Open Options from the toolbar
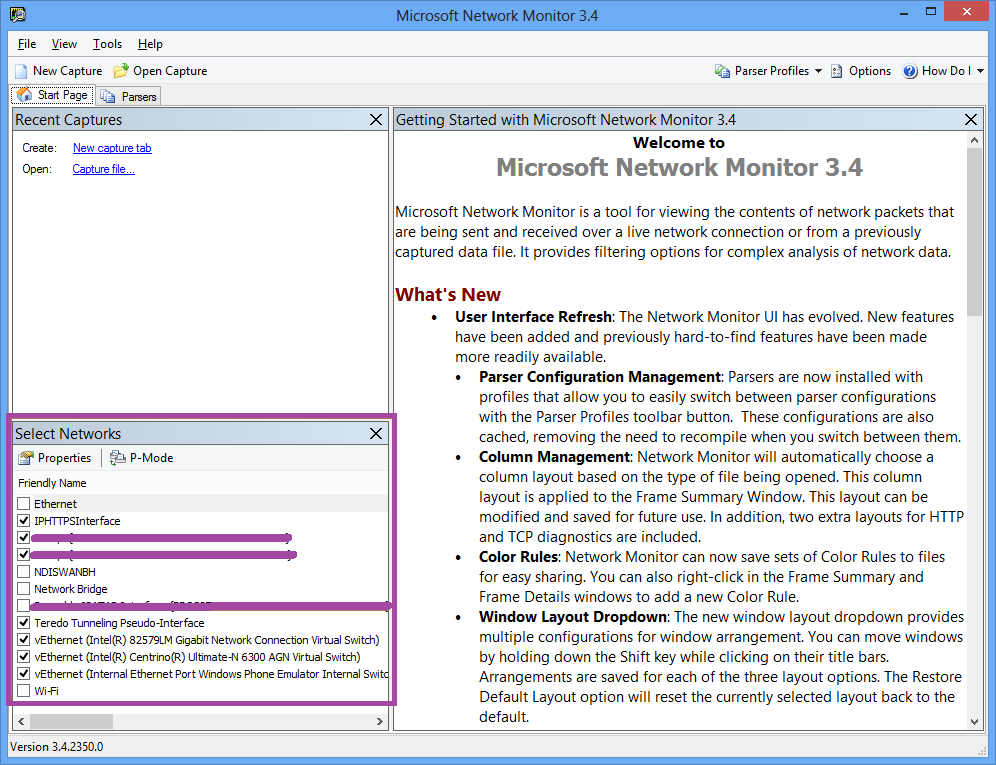 point(860,71)
